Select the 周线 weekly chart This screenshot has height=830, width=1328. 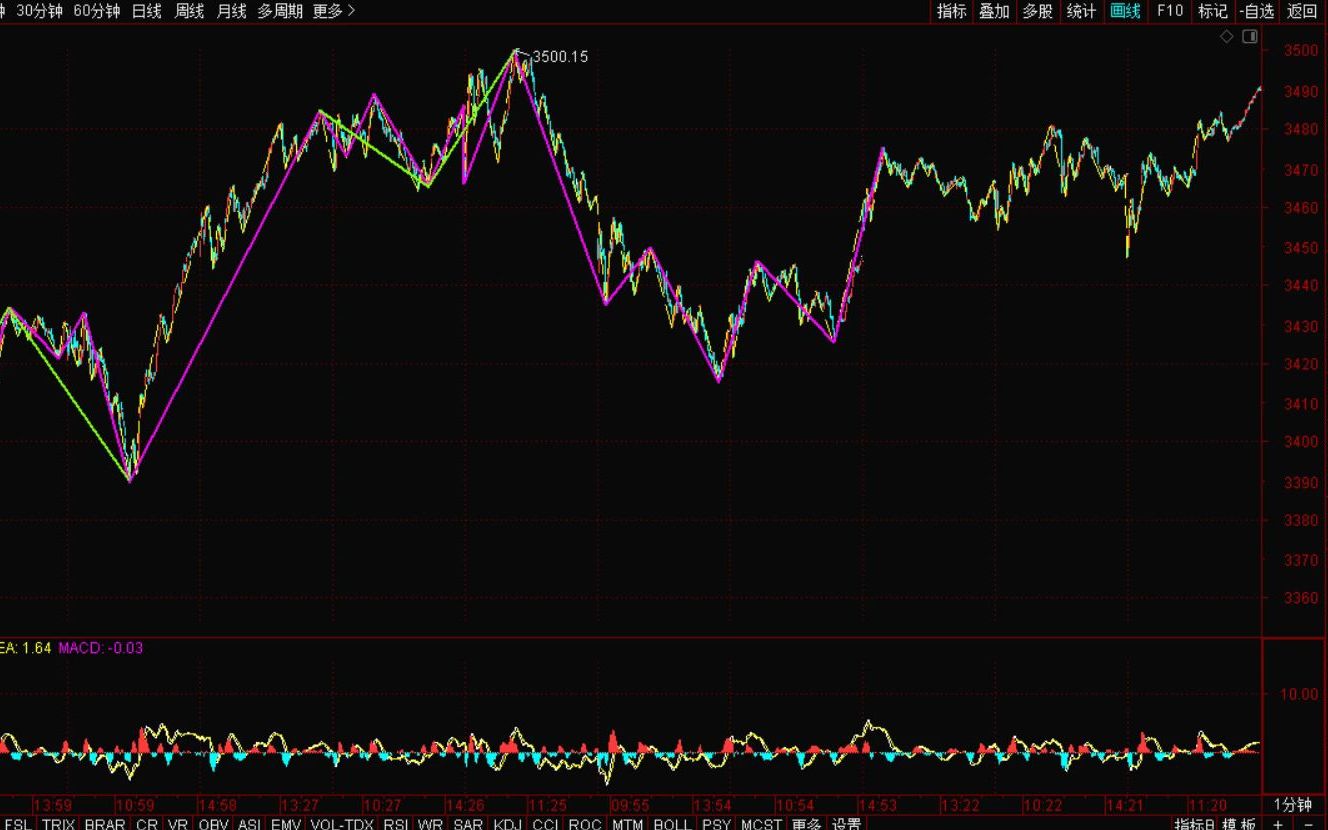coord(189,11)
